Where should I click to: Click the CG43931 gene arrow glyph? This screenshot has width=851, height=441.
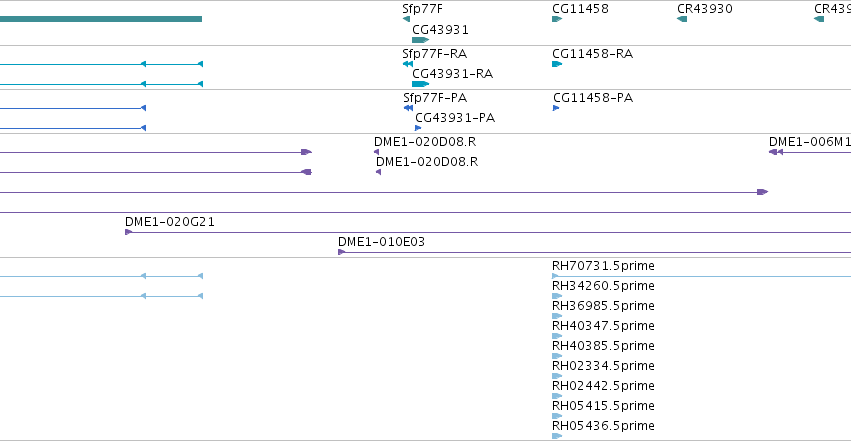click(x=421, y=40)
